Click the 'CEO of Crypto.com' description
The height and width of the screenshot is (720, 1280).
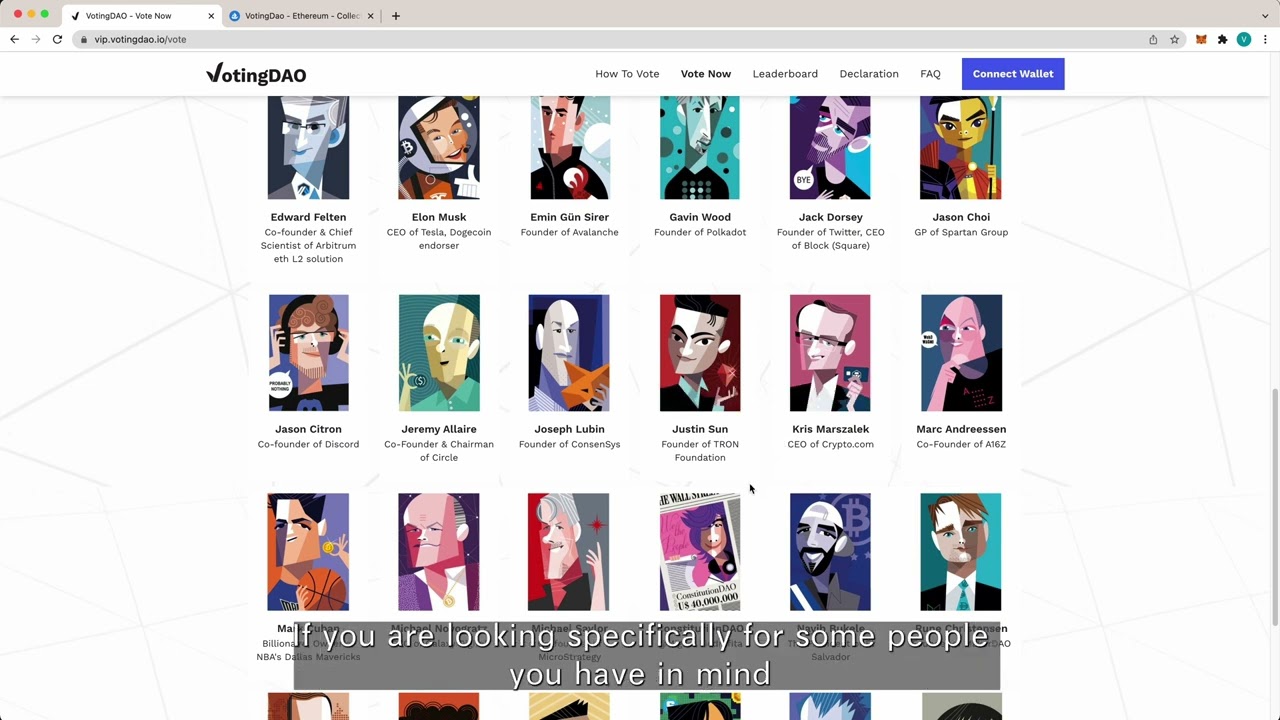(x=830, y=444)
